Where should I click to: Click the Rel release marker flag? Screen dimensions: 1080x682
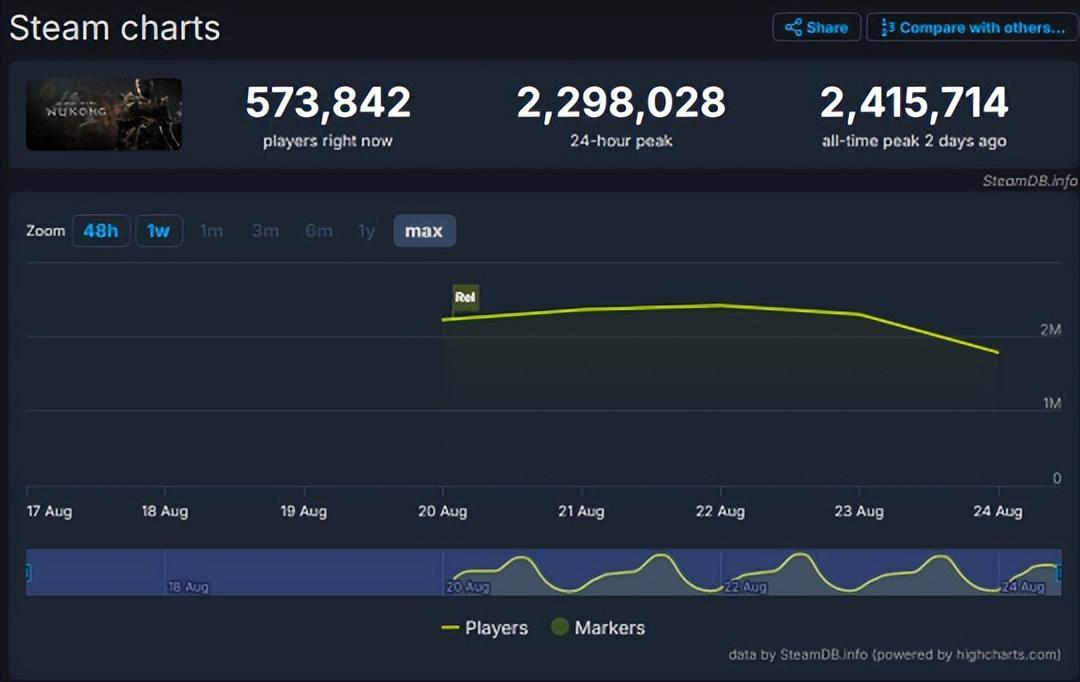(465, 297)
